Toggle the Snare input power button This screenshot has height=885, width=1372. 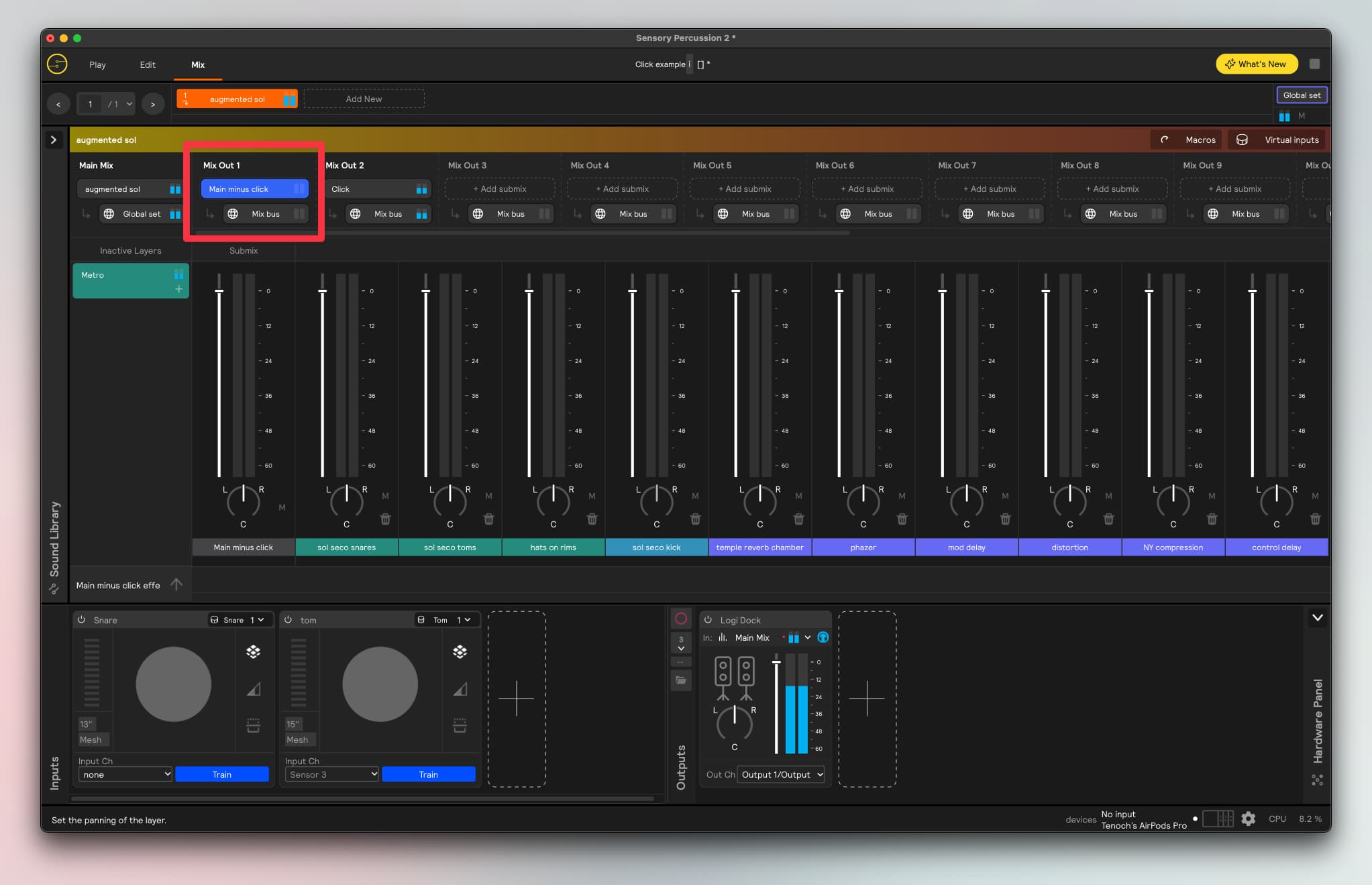[x=81, y=620]
